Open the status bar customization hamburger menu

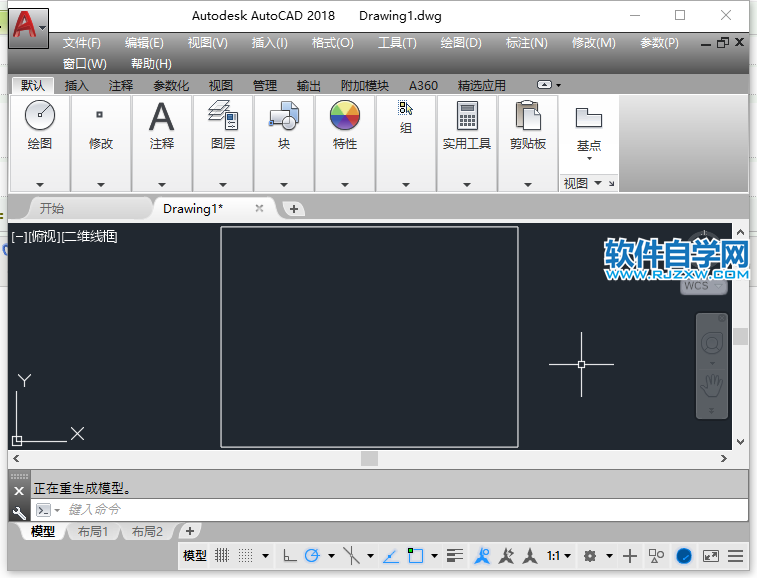point(736,556)
